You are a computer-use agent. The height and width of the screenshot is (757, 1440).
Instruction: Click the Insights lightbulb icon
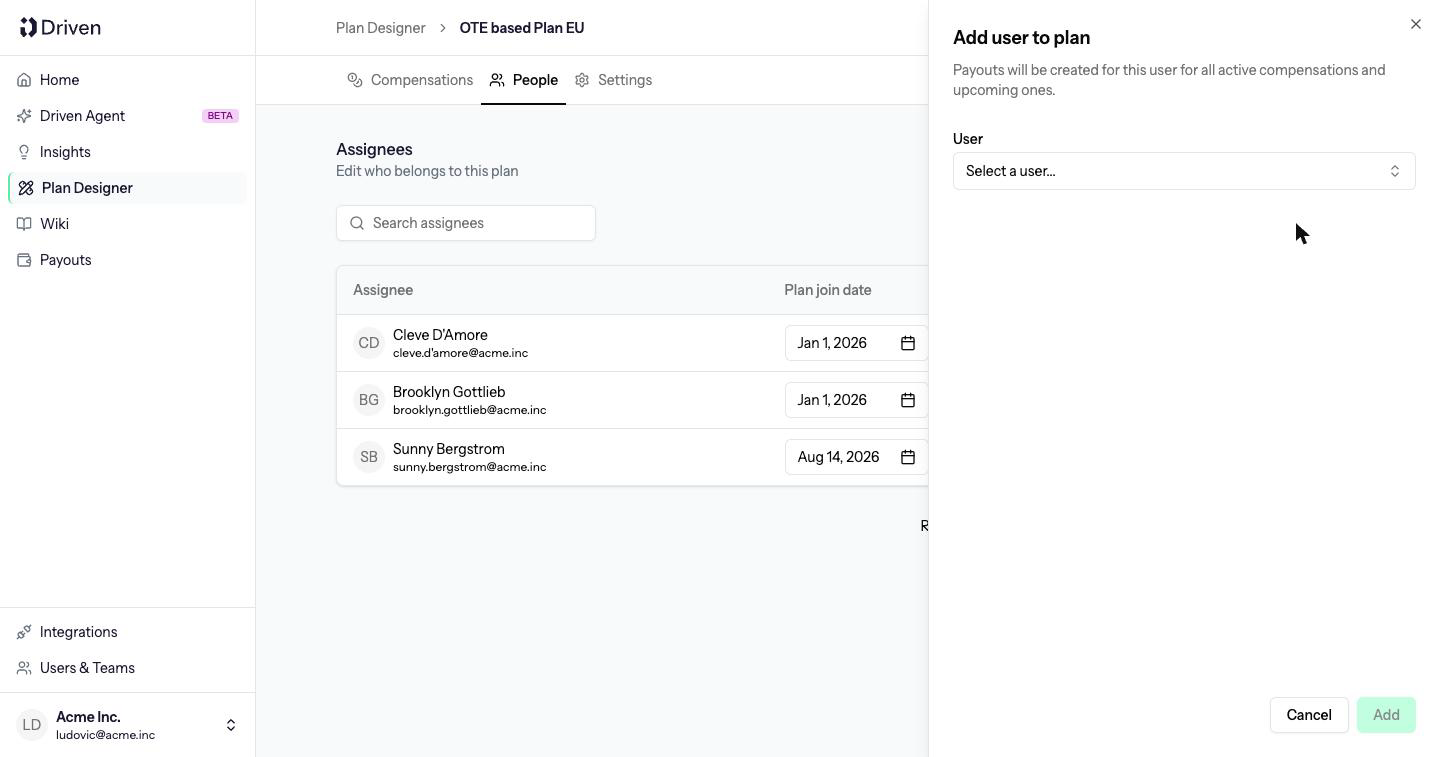(24, 152)
